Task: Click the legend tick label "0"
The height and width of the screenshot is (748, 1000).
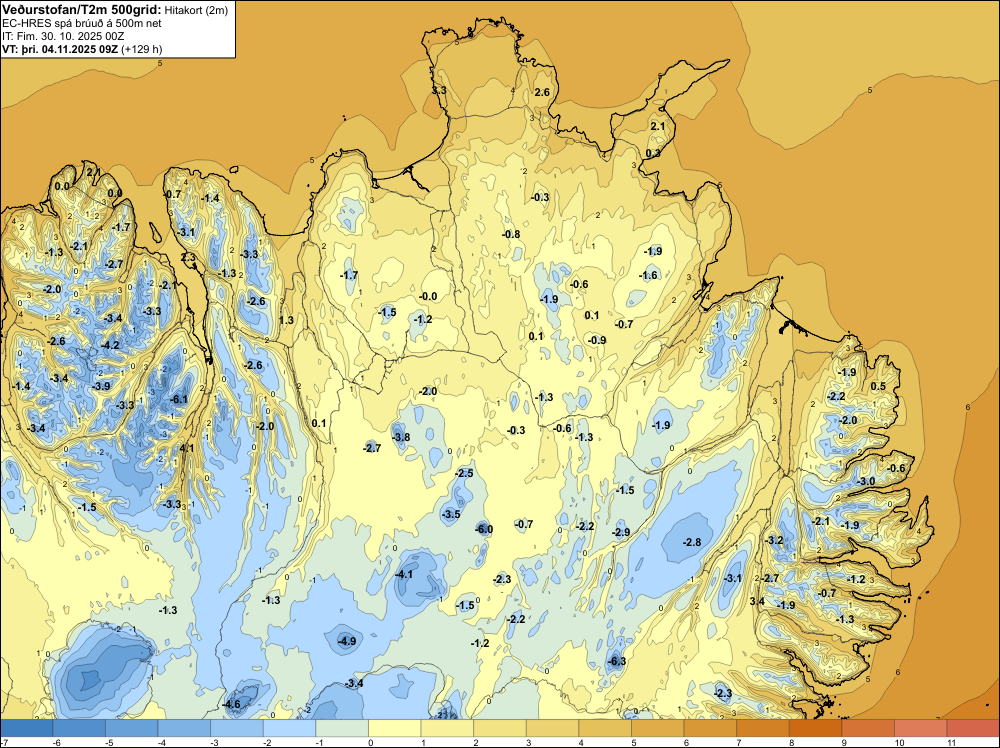Action: pyautogui.click(x=369, y=742)
